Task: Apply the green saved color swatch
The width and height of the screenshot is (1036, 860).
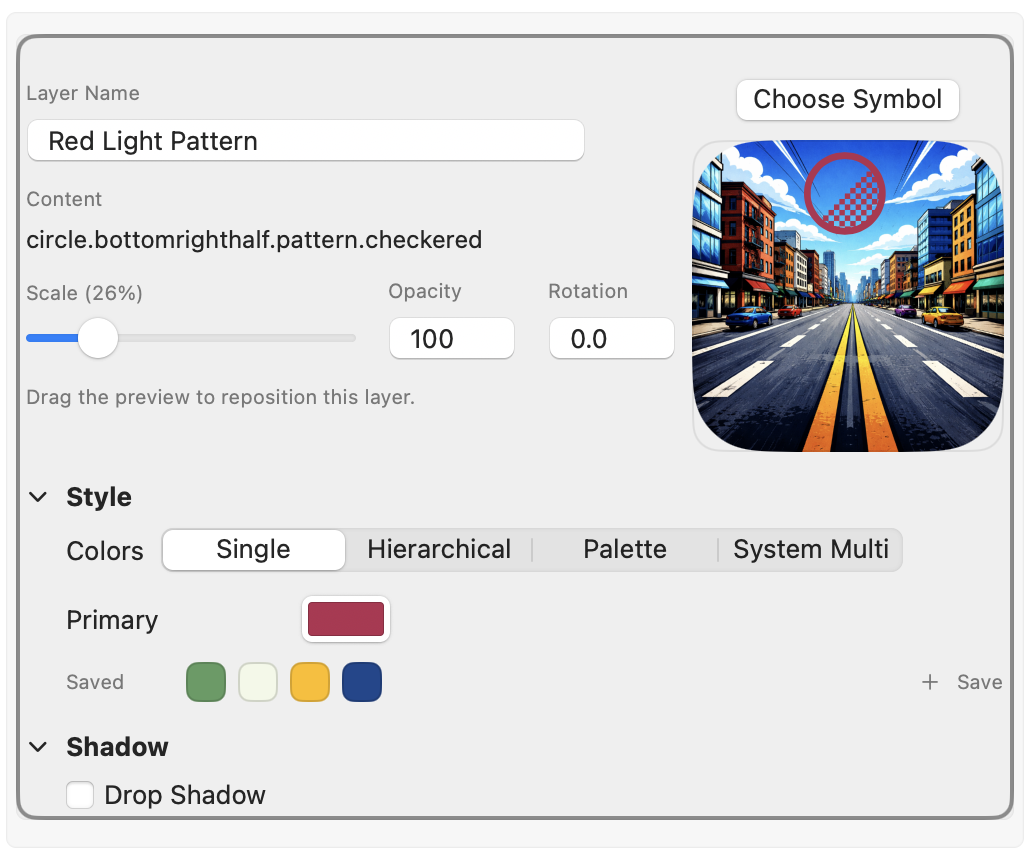Action: pos(206,682)
